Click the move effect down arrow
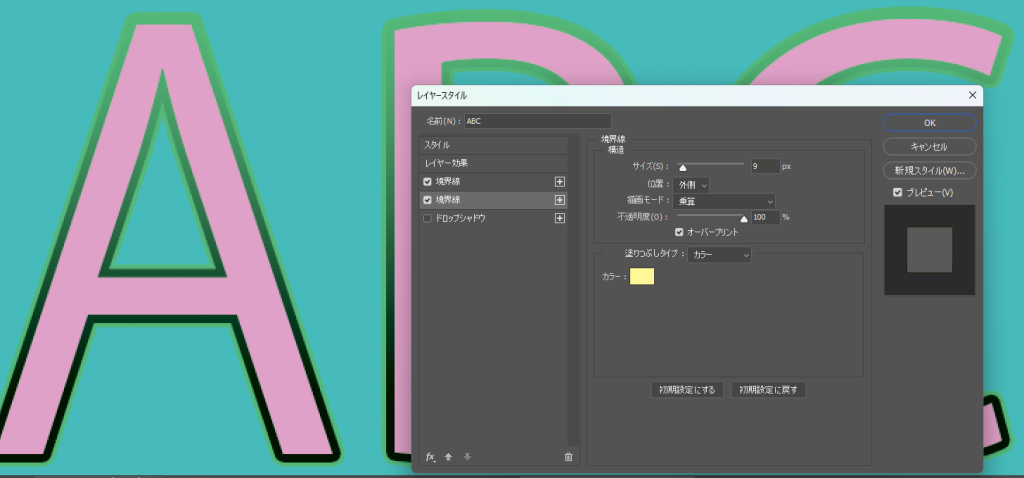This screenshot has height=478, width=1024. coord(467,457)
